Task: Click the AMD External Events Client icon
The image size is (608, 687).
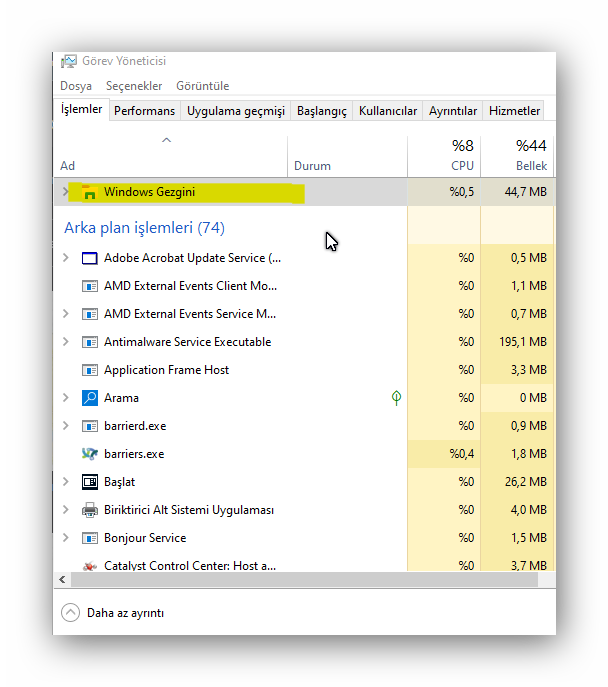Action: coord(89,286)
